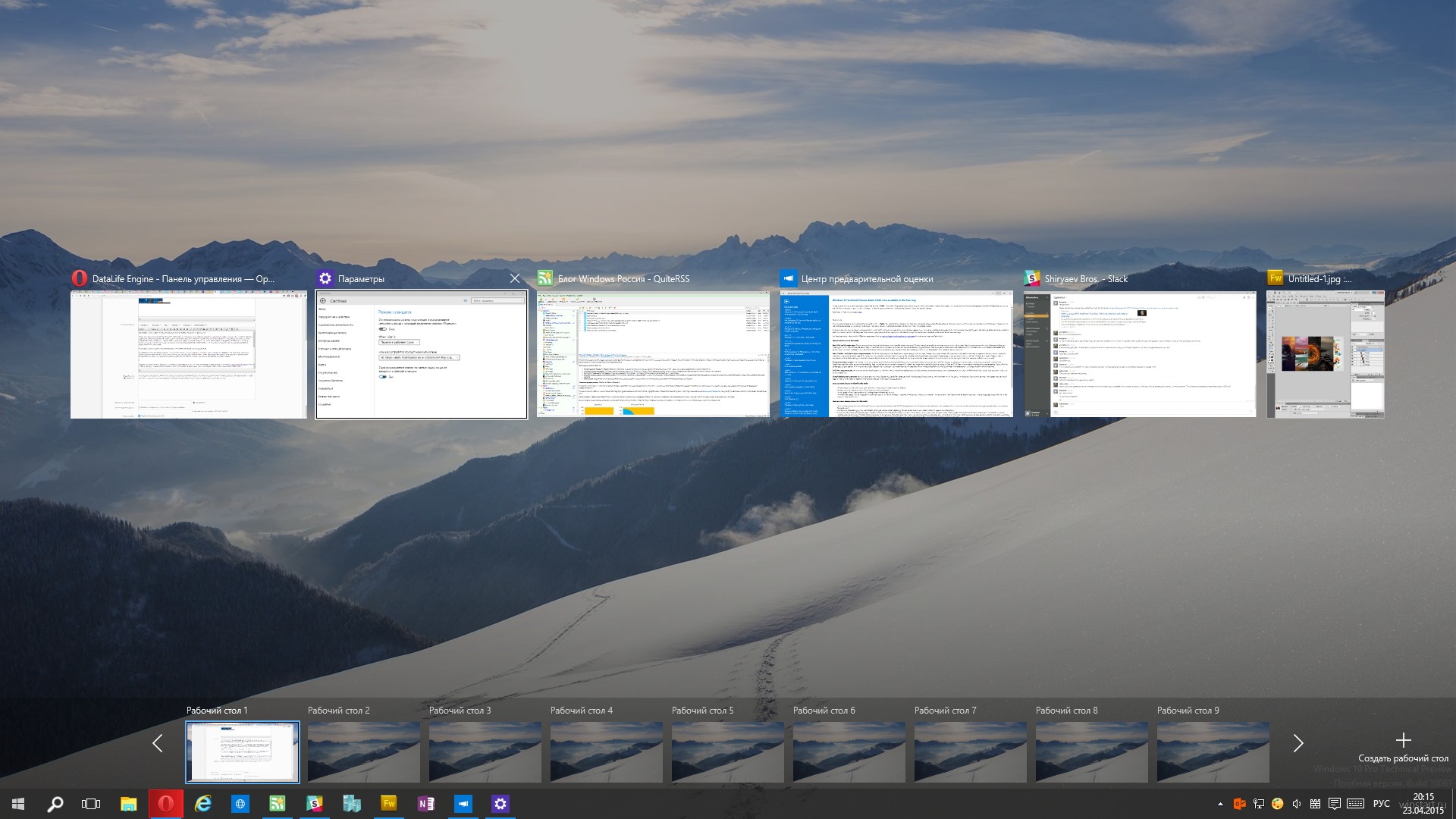Switch to Рабочий стол 4 thumbnail
The height and width of the screenshot is (819, 1456).
coord(607,752)
